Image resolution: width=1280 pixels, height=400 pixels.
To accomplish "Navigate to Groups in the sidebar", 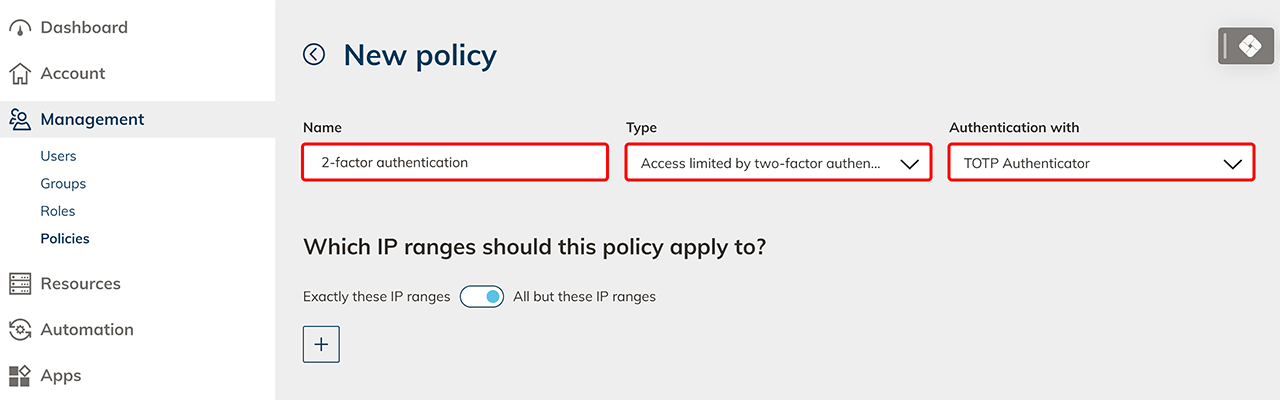I will [63, 184].
